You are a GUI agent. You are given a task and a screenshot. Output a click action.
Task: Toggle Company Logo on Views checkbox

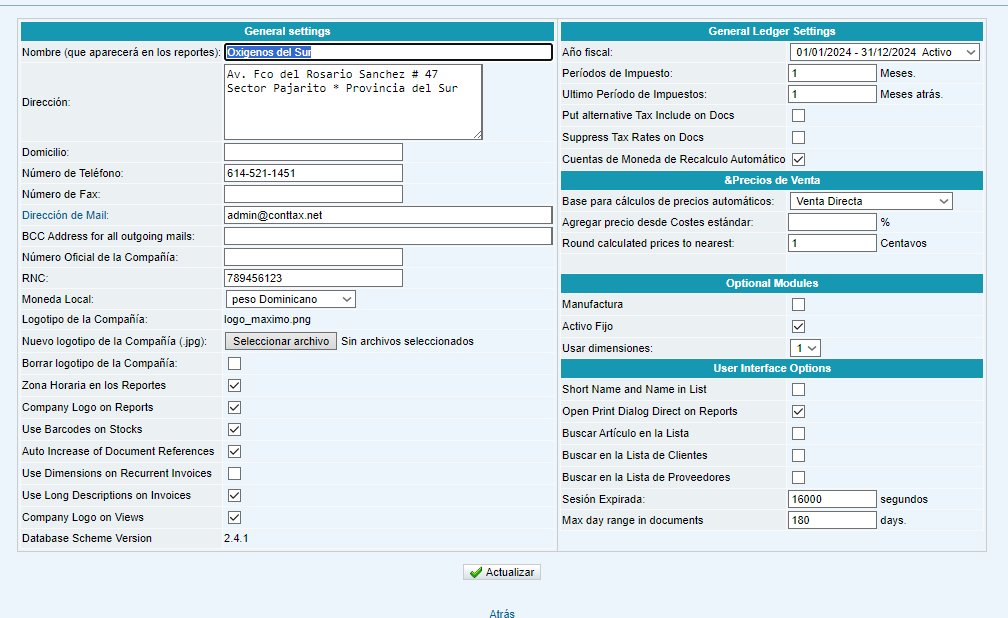coord(235,517)
